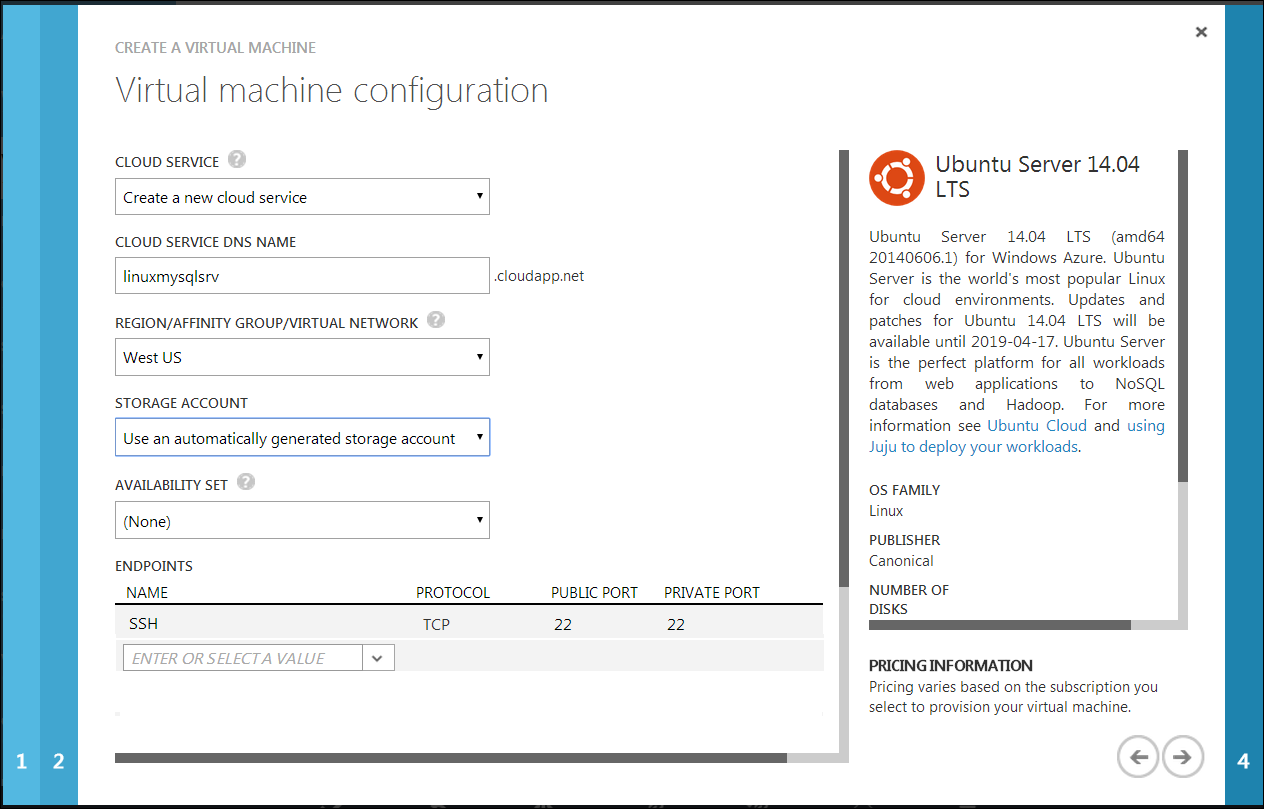This screenshot has height=809, width=1264.
Task: Click the Linux OS family value
Action: (x=886, y=511)
